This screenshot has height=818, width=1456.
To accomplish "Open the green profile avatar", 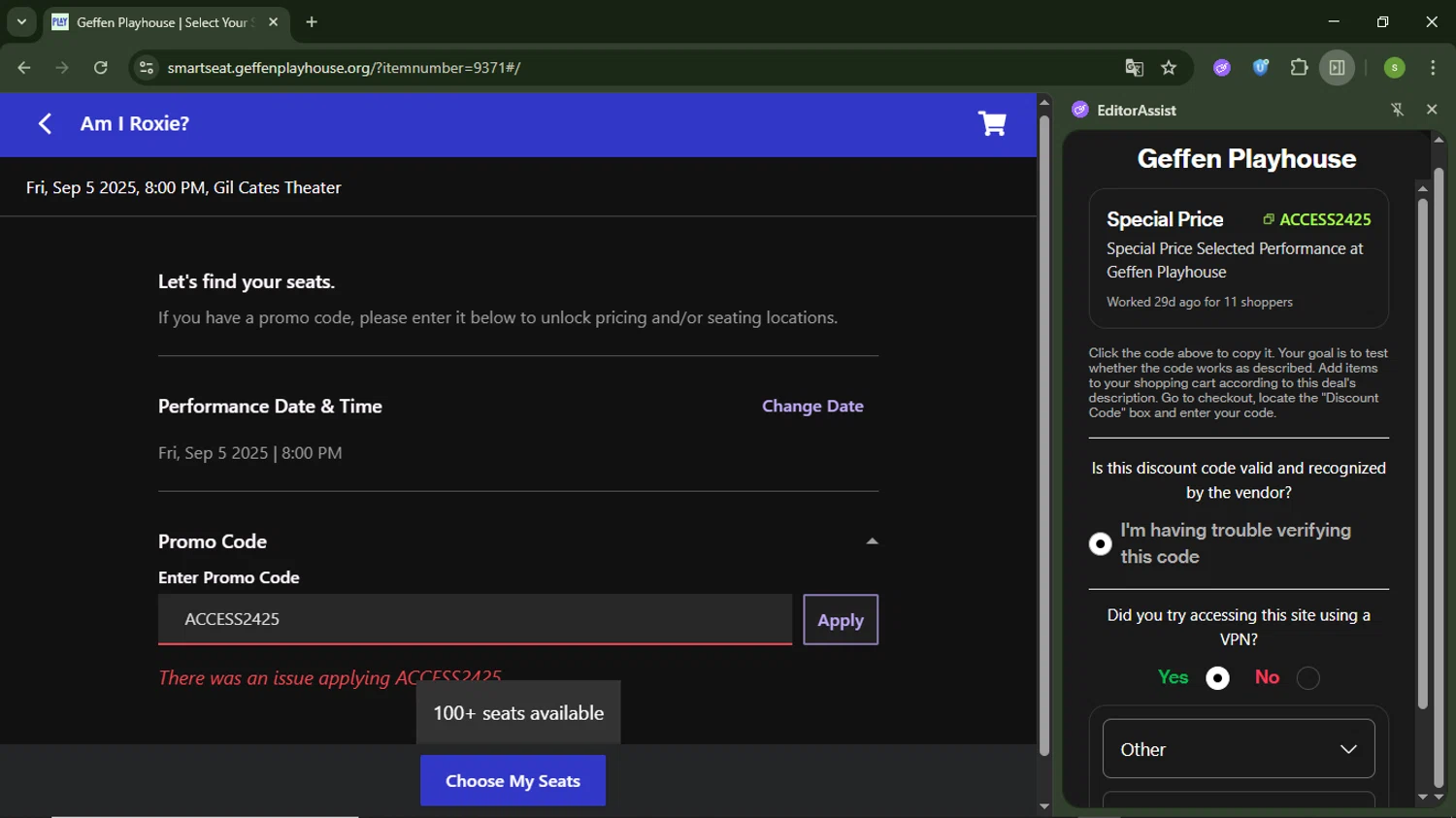I will click(x=1395, y=68).
